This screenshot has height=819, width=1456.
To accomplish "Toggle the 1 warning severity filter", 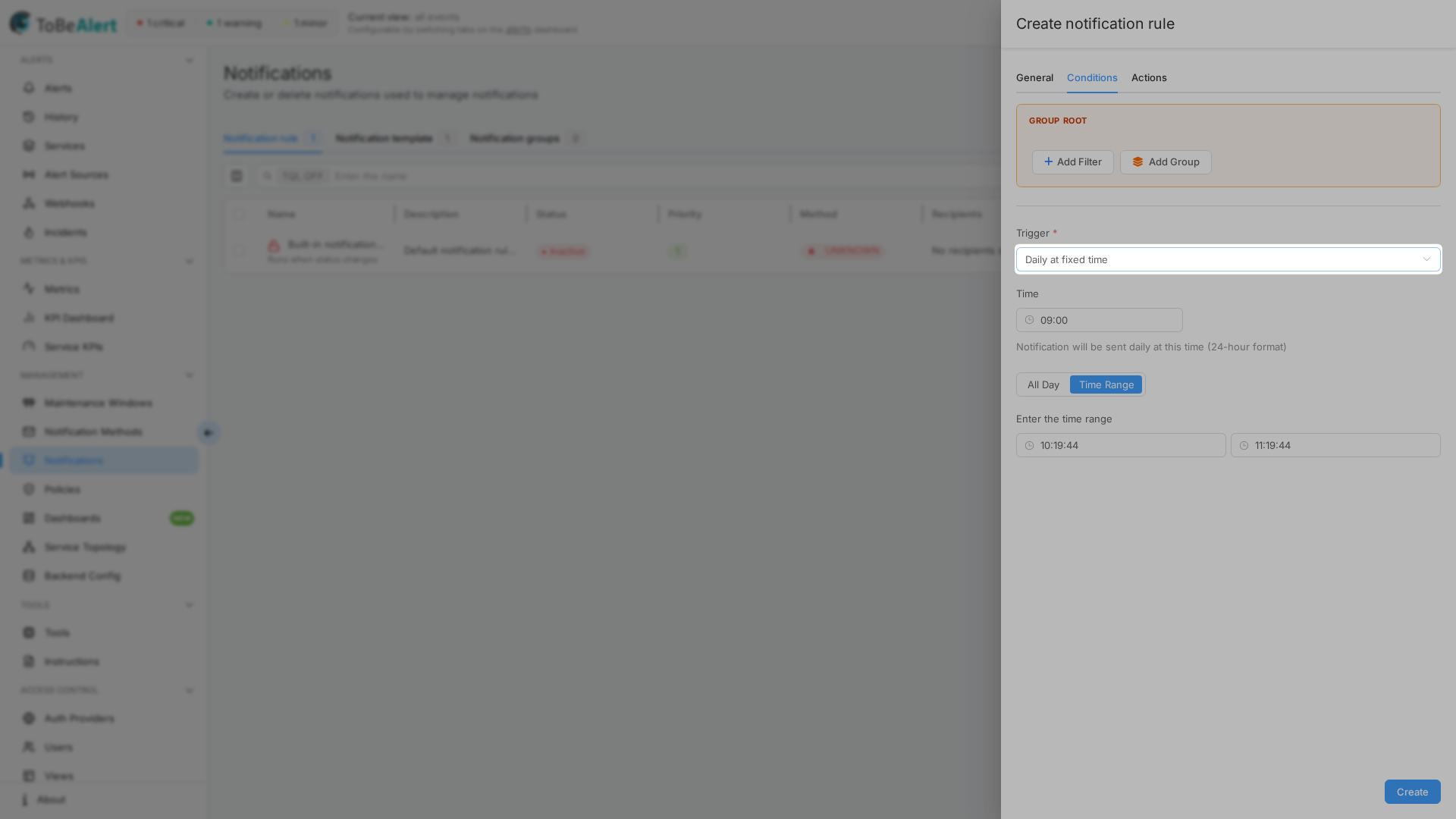I will [x=234, y=23].
